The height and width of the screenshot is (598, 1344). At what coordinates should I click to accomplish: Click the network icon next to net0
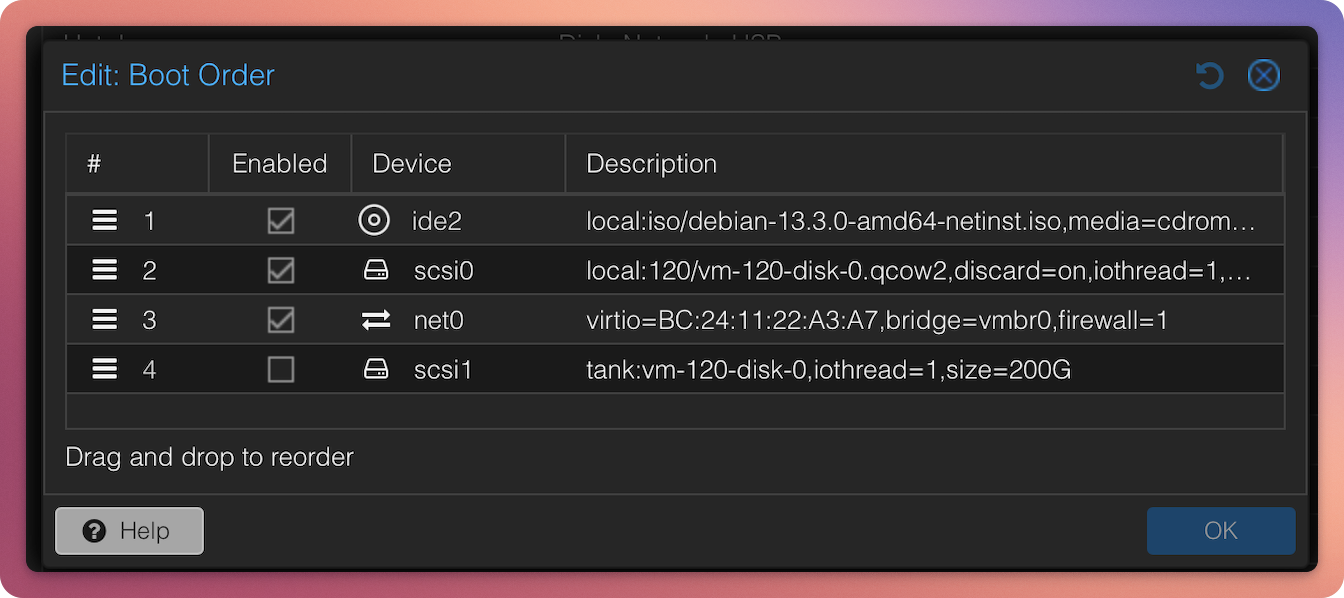[x=376, y=321]
